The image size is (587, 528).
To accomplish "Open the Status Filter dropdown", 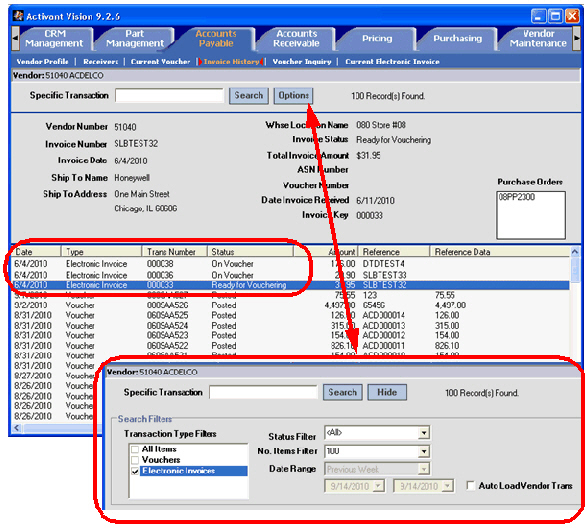I will [x=423, y=433].
